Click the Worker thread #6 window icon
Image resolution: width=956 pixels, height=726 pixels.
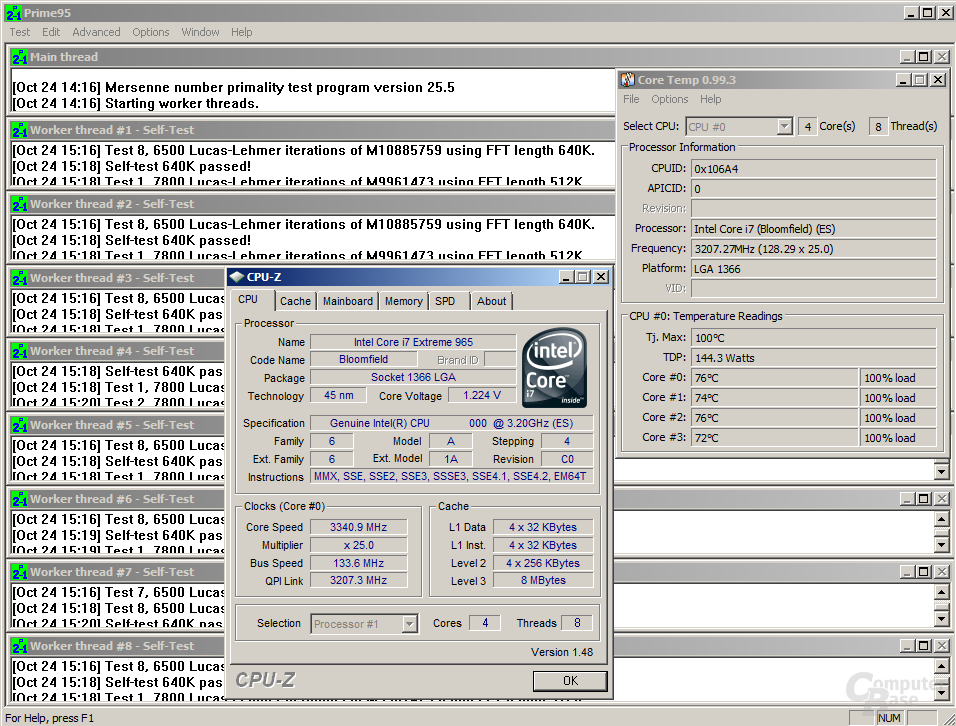20,499
